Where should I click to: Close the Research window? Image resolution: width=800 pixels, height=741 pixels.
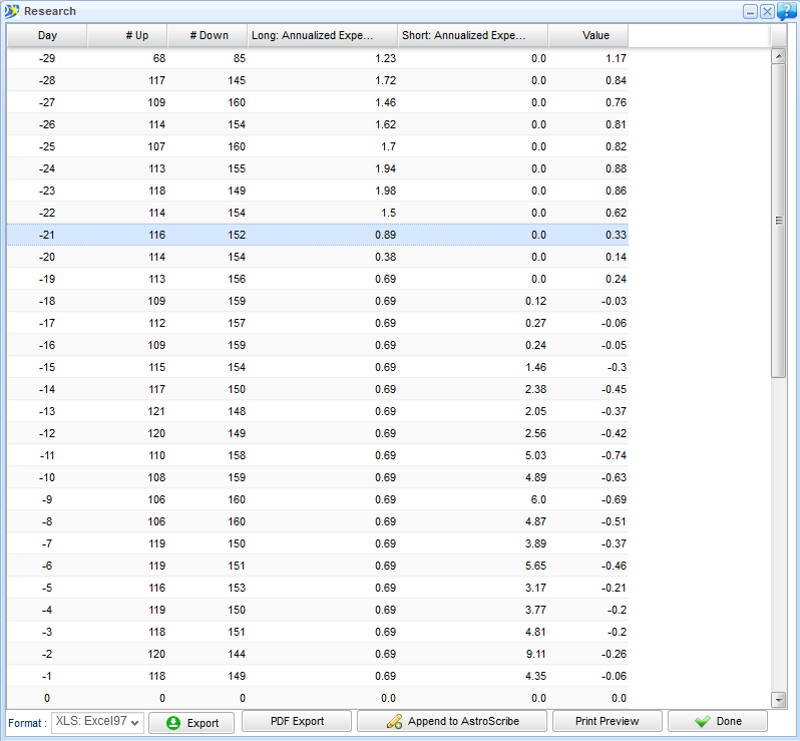767,11
